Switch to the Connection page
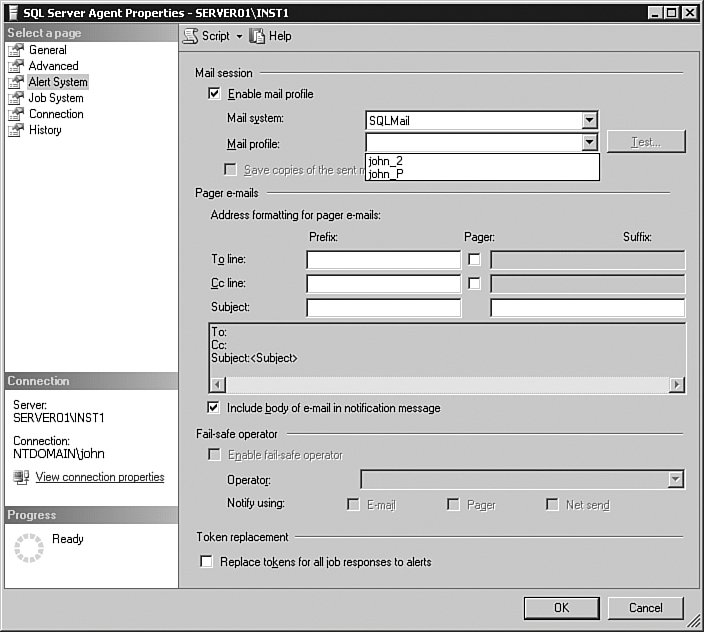 click(x=56, y=114)
